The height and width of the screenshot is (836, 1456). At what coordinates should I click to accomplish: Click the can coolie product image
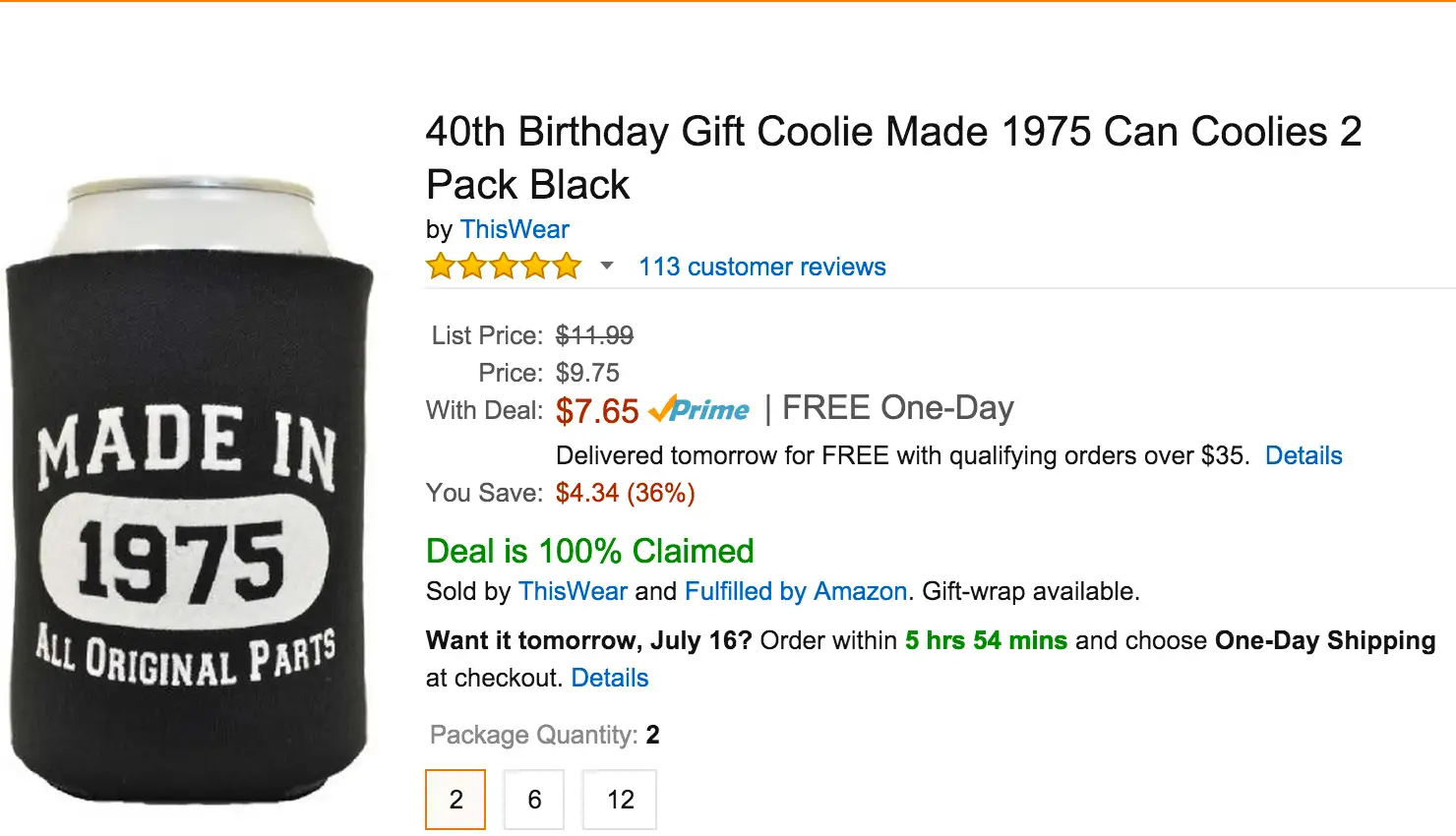(189, 492)
